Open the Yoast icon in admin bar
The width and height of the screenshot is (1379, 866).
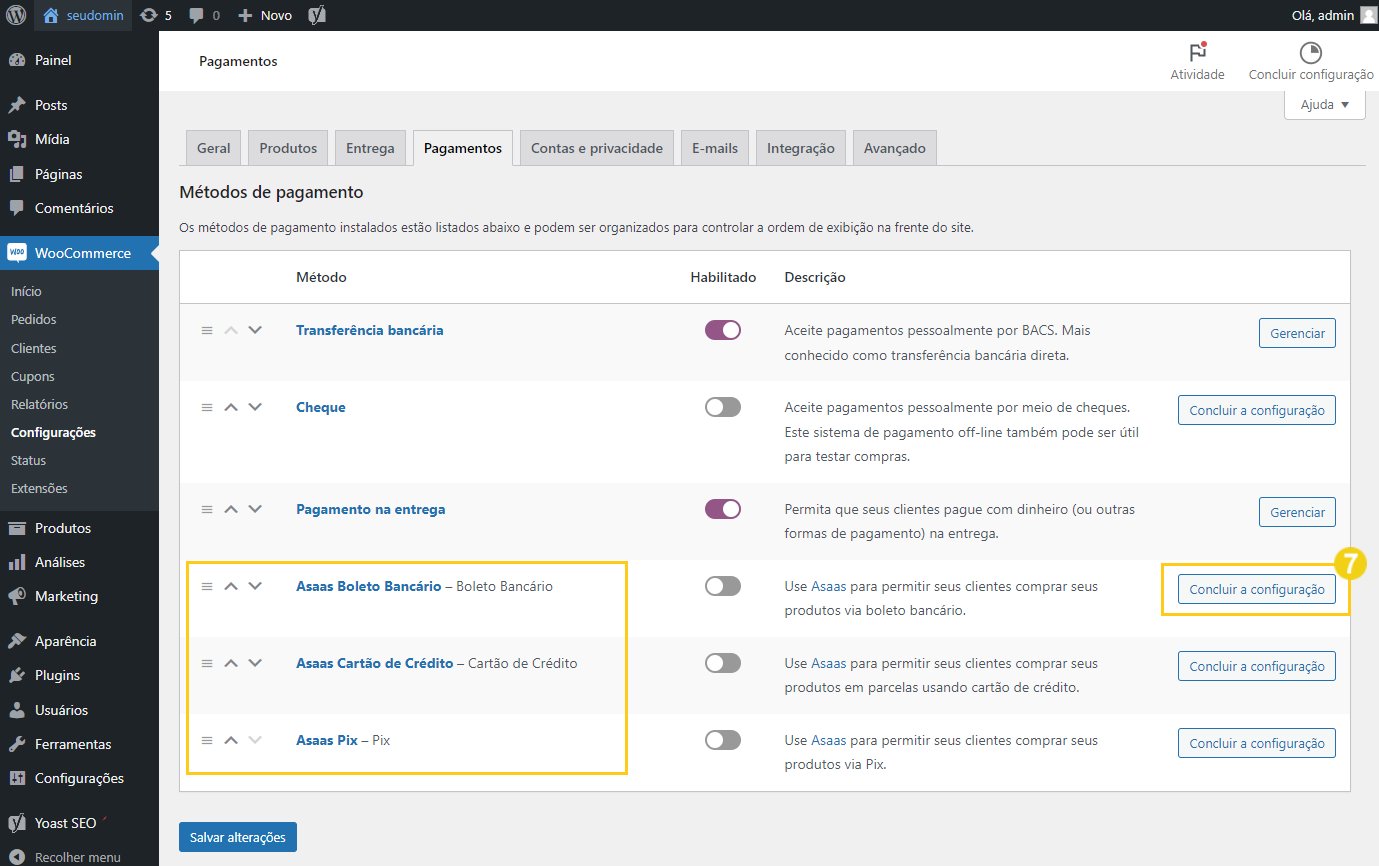pos(316,15)
